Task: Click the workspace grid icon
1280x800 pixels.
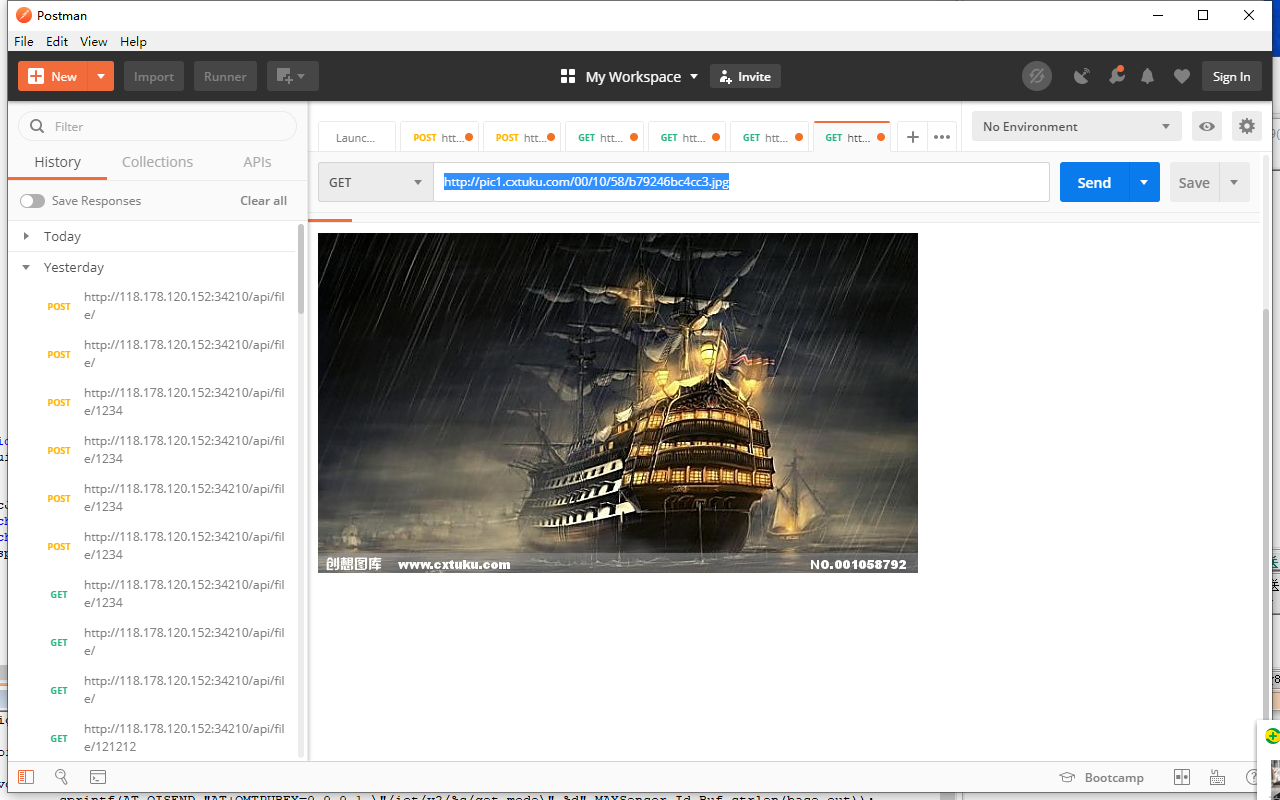Action: [x=568, y=76]
